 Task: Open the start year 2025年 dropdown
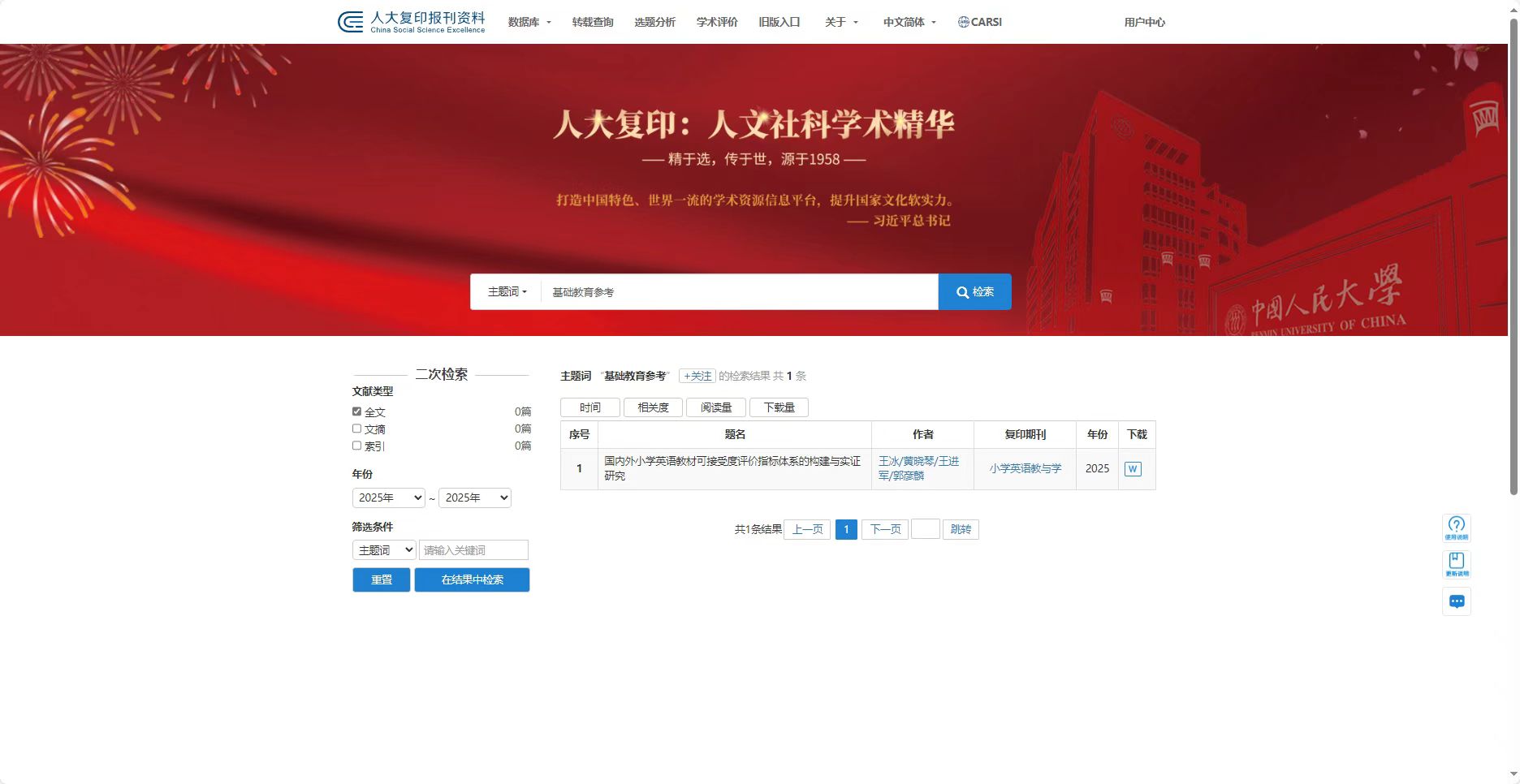pyautogui.click(x=389, y=498)
